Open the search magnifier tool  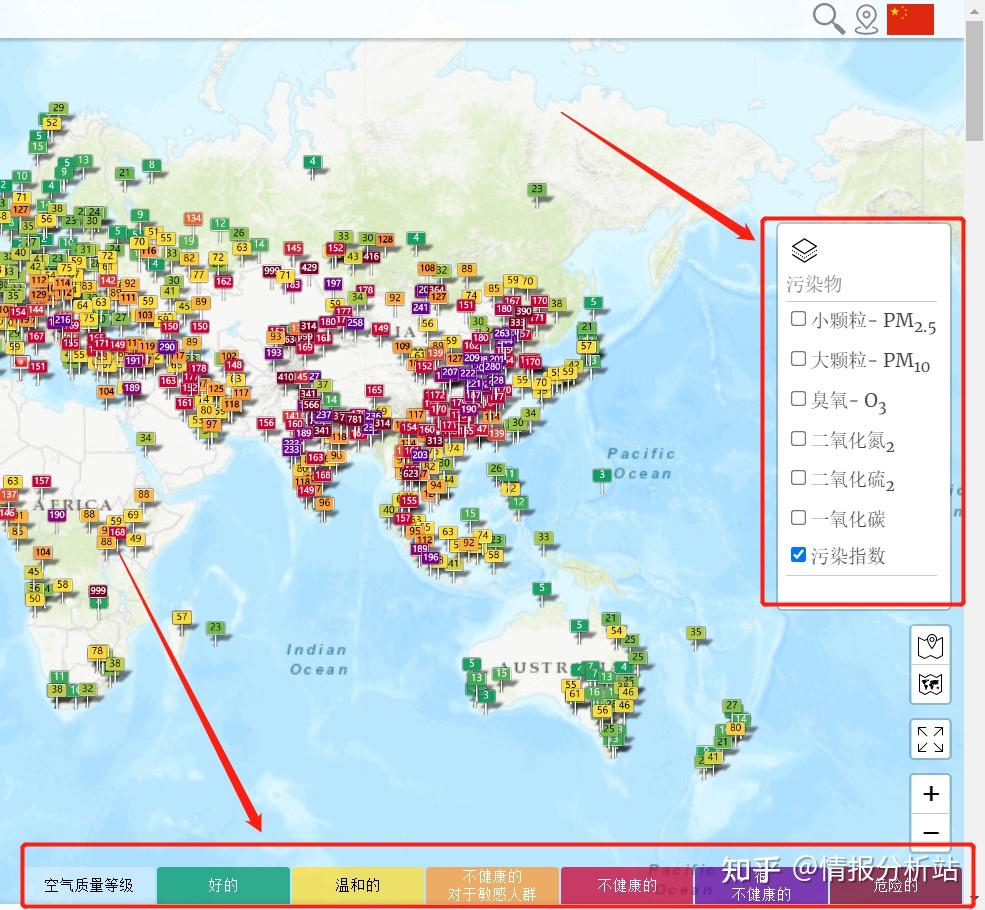[828, 19]
